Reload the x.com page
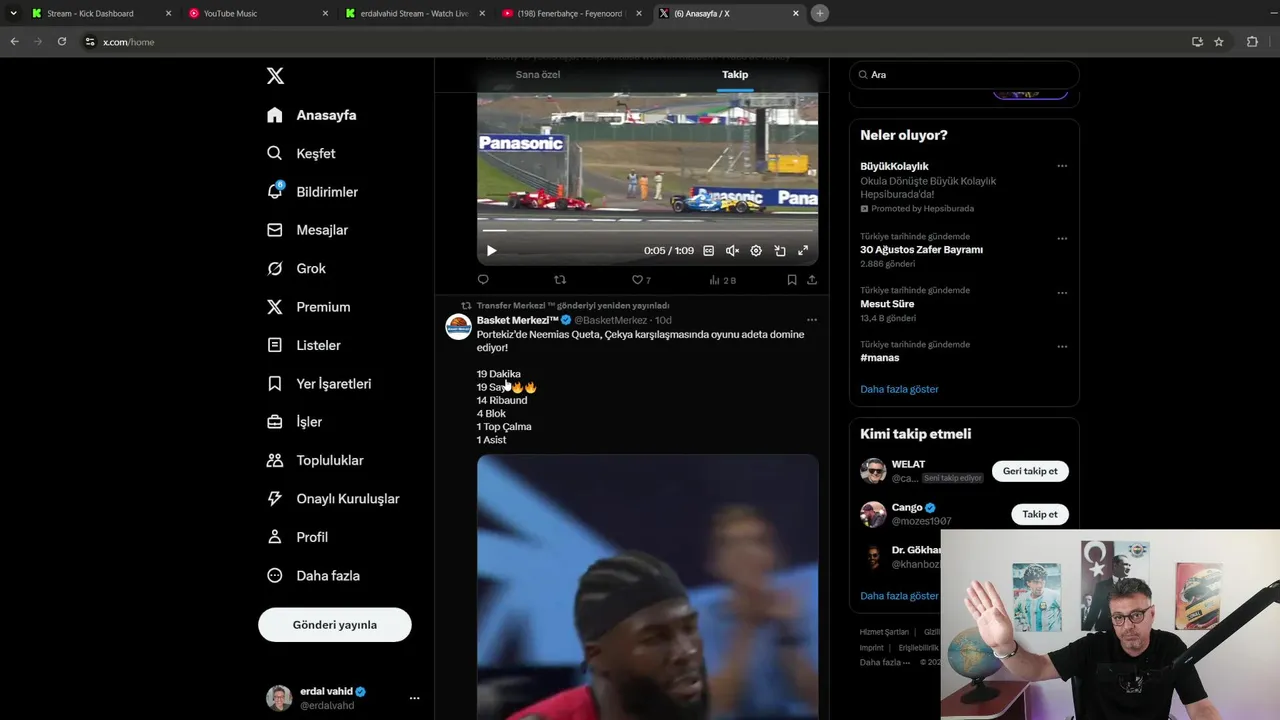The image size is (1280, 720). click(62, 42)
